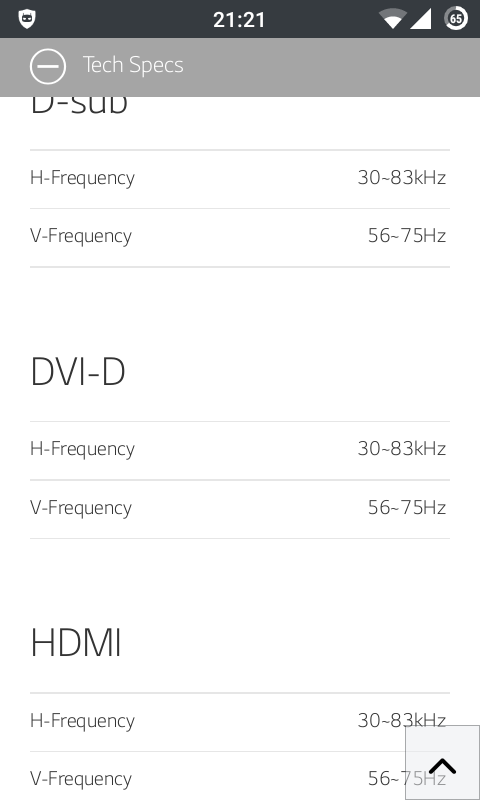Viewport: 480px width, 800px height.
Task: Tap the D-sub H-Frequency row label
Action: pos(82,178)
